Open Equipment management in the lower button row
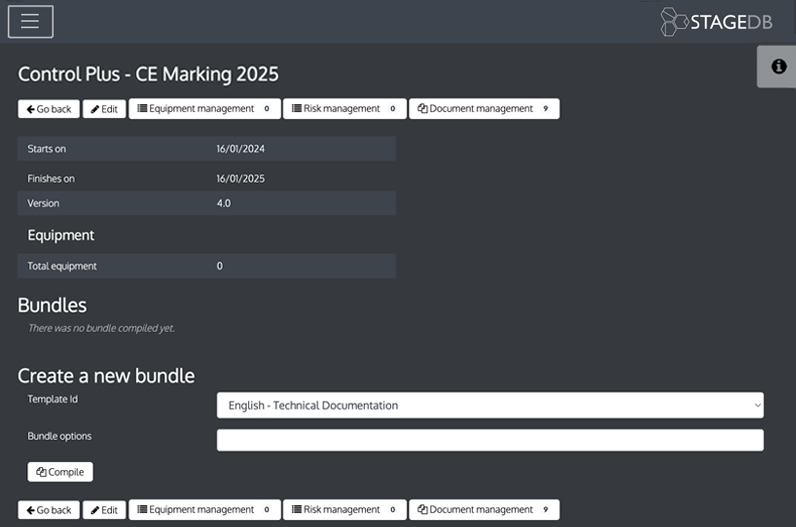 pos(204,510)
